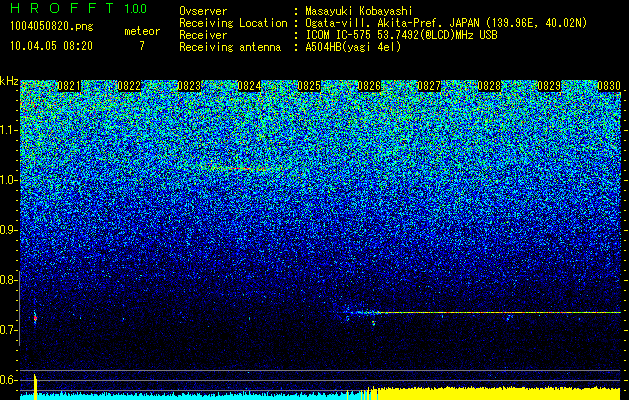Click the 0824 time marker
Image resolution: width=629 pixels, height=400 pixels.
pyautogui.click(x=249, y=86)
